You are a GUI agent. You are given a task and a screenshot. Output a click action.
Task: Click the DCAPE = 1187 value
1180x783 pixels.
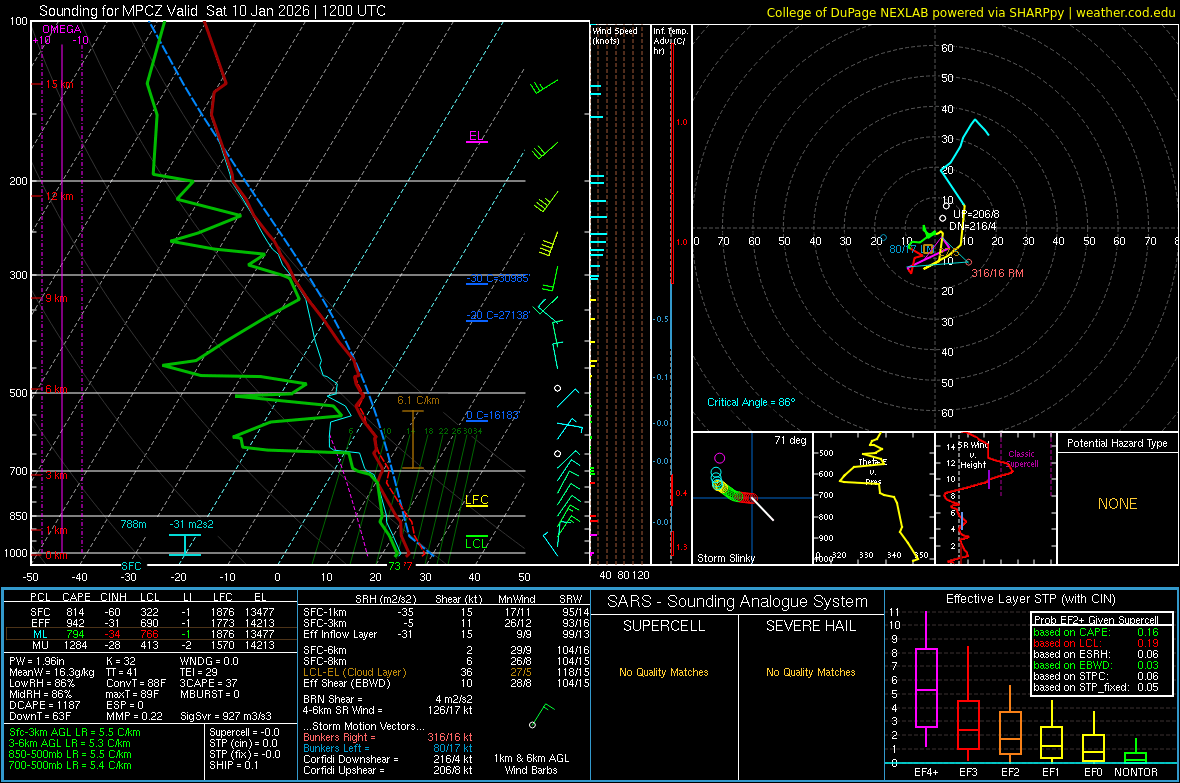44,705
